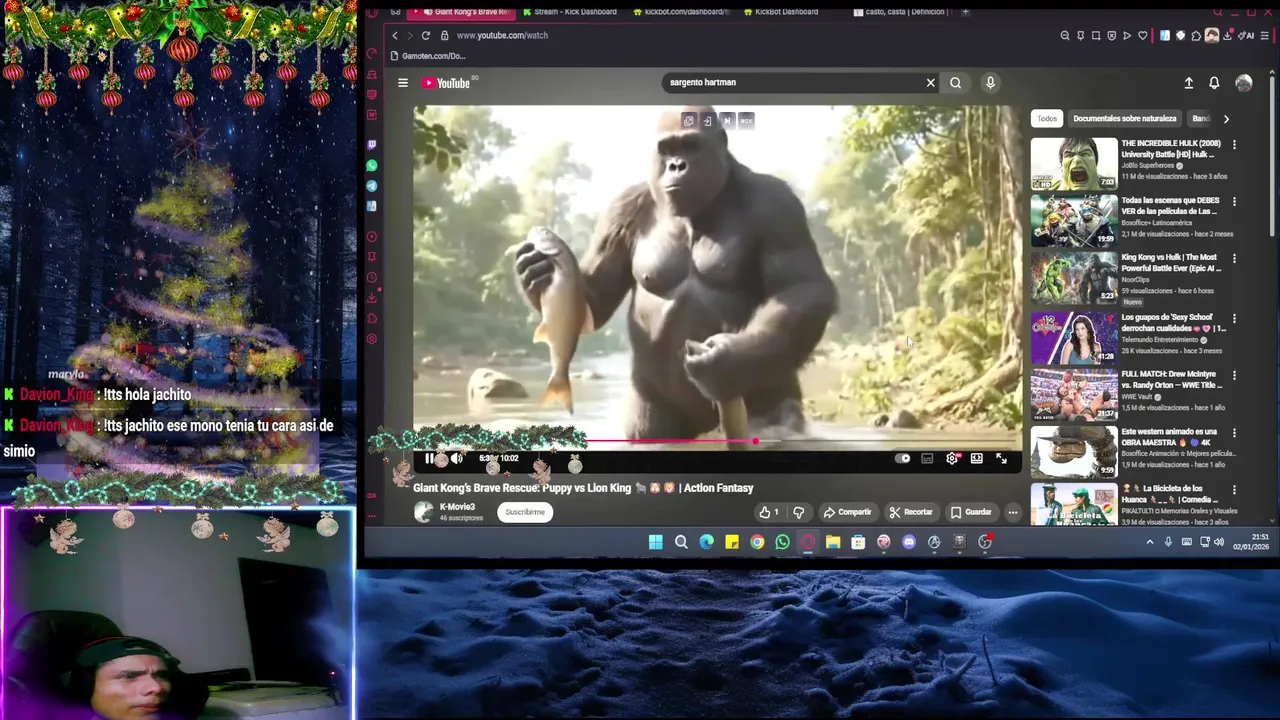Open the YouTube hamburger guide menu
This screenshot has width=1280, height=720.
(403, 83)
